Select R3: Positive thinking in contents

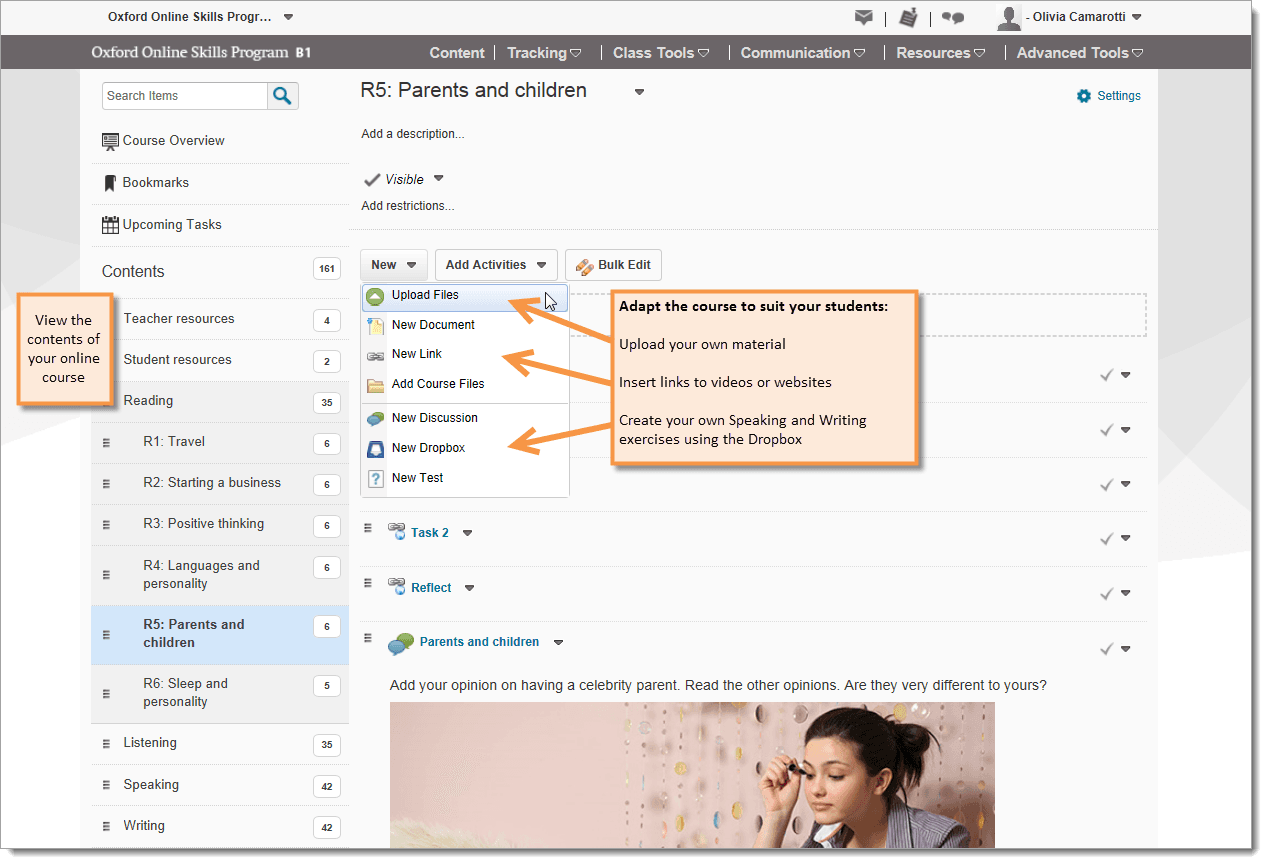pyautogui.click(x=203, y=524)
